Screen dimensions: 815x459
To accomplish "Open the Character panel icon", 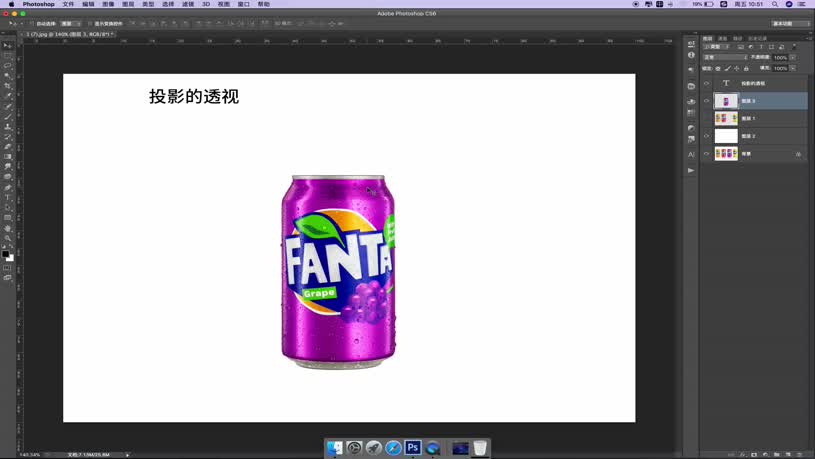I will [691, 154].
